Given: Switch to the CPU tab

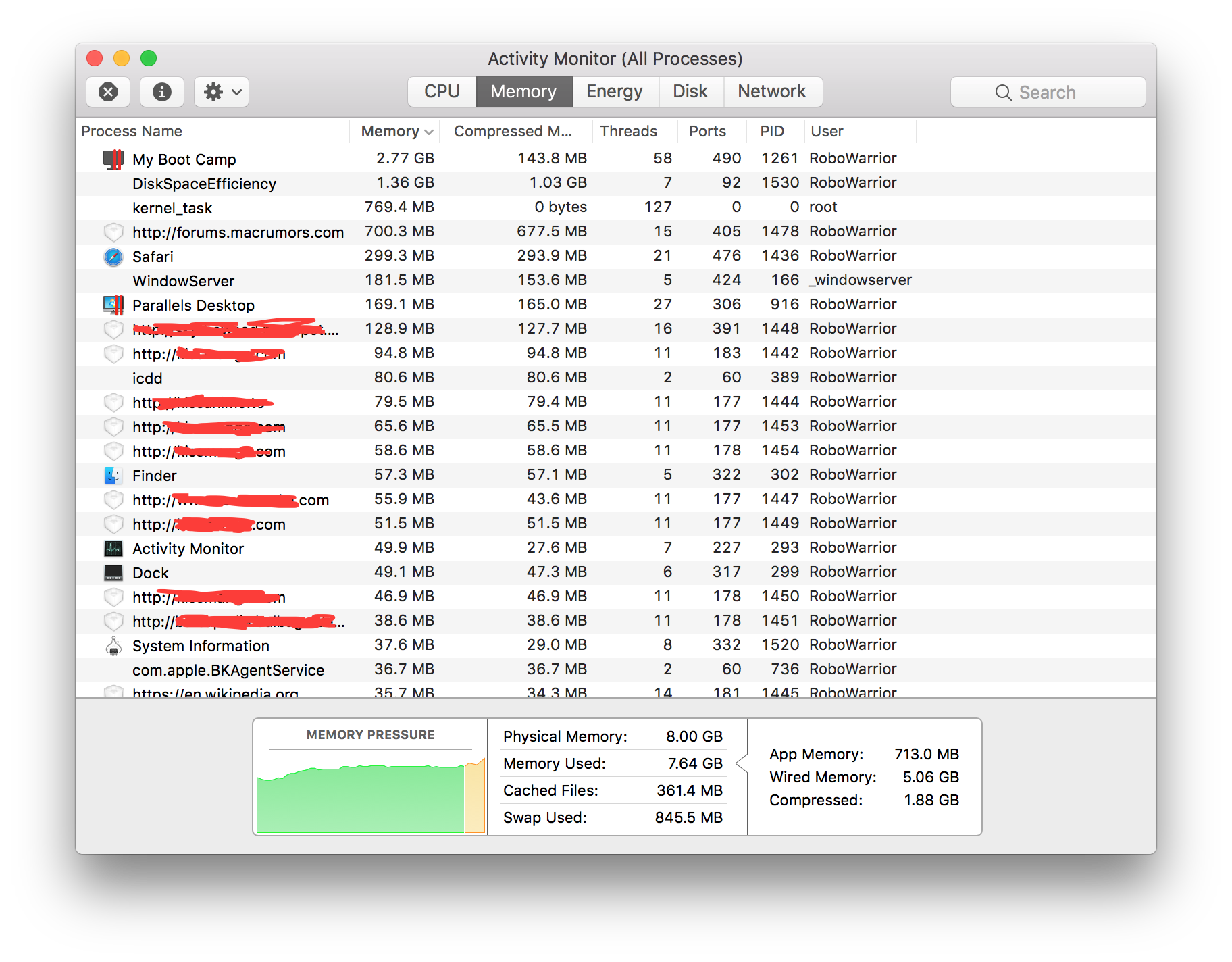Looking at the screenshot, I should click(x=442, y=92).
